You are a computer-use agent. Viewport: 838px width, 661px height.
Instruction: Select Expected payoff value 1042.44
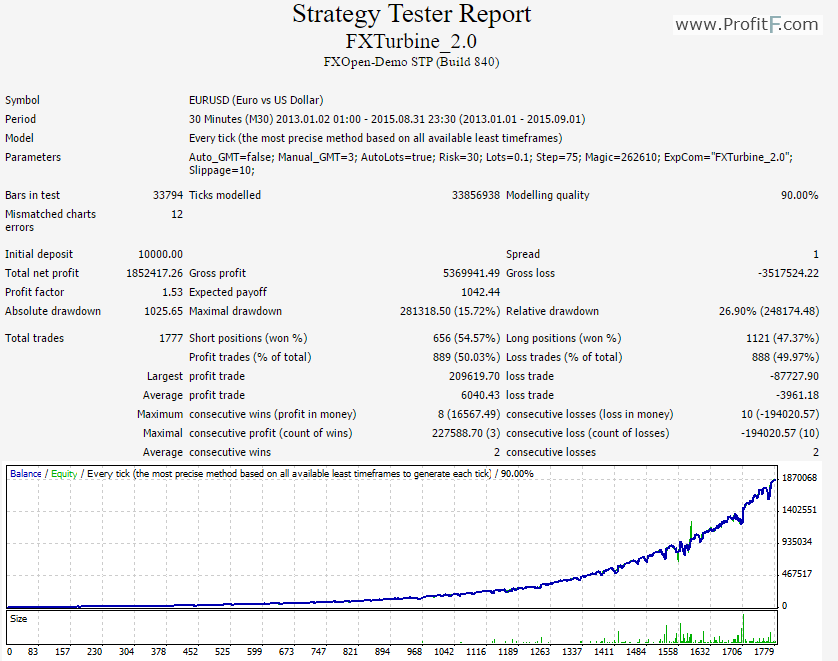tap(480, 292)
